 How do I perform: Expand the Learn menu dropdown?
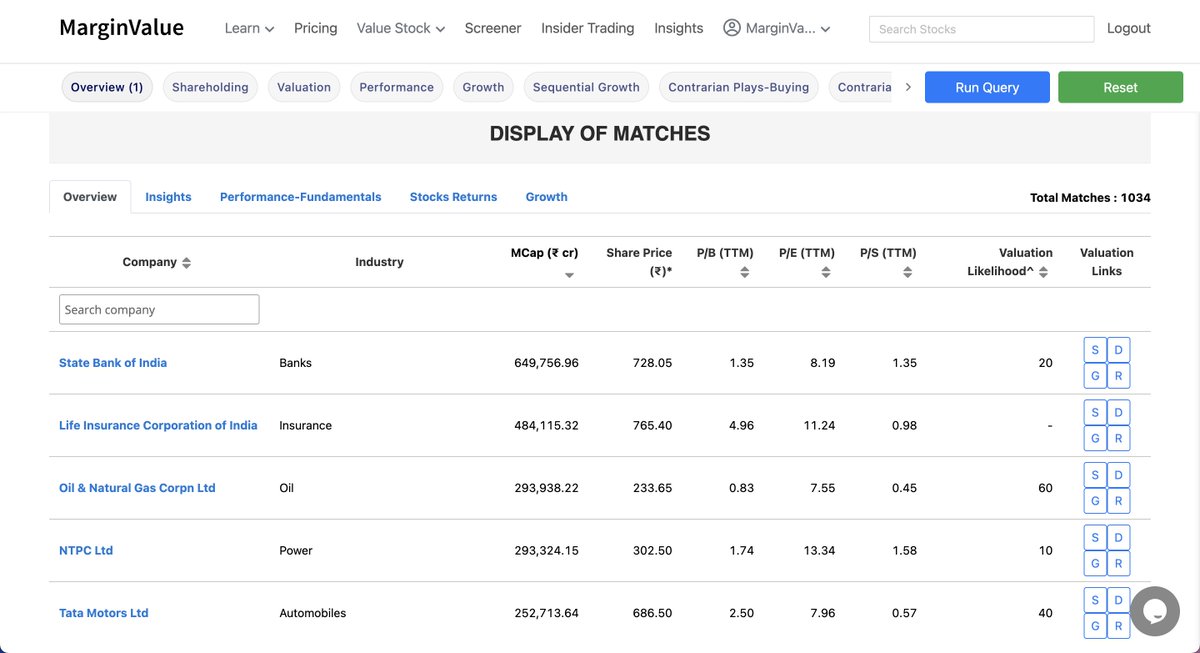click(x=249, y=28)
